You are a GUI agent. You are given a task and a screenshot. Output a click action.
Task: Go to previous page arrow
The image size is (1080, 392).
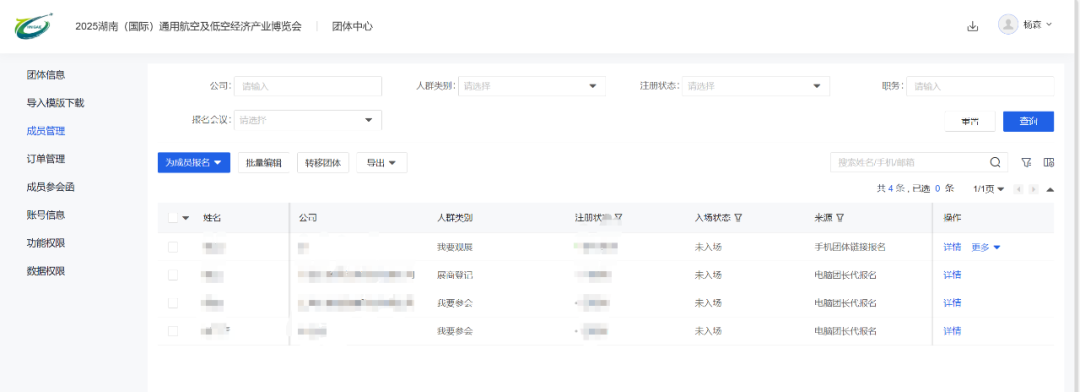(x=1018, y=189)
